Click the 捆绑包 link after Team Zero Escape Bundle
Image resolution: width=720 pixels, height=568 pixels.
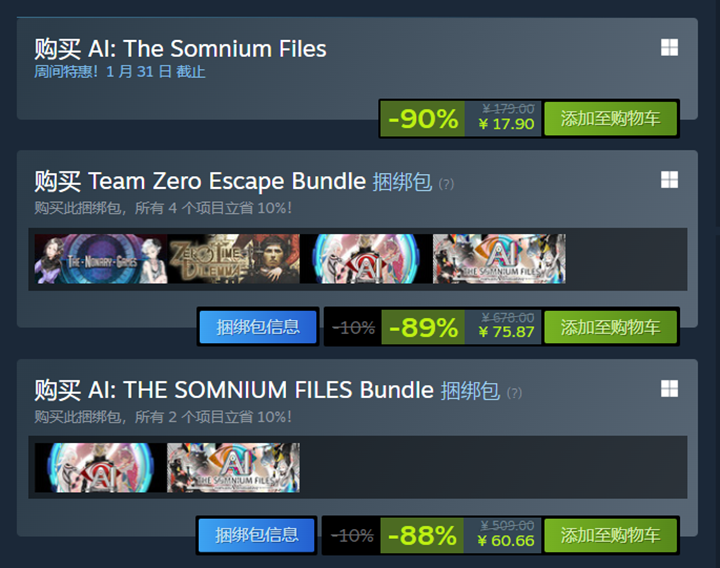(402, 182)
